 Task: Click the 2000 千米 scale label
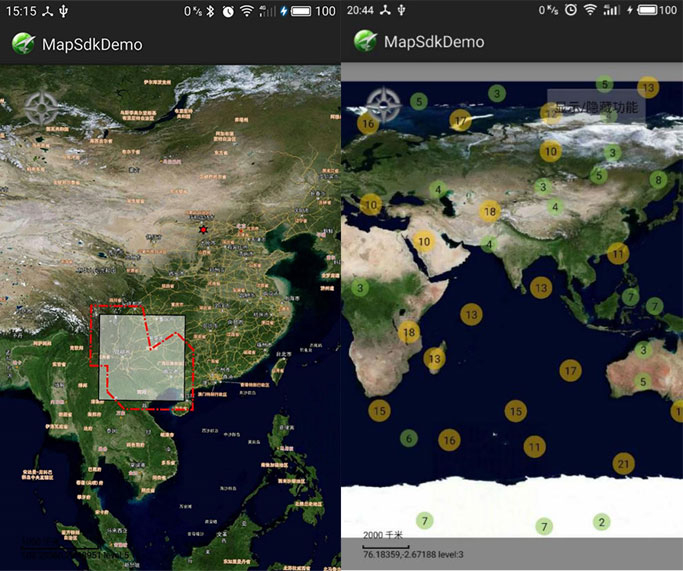tap(383, 535)
